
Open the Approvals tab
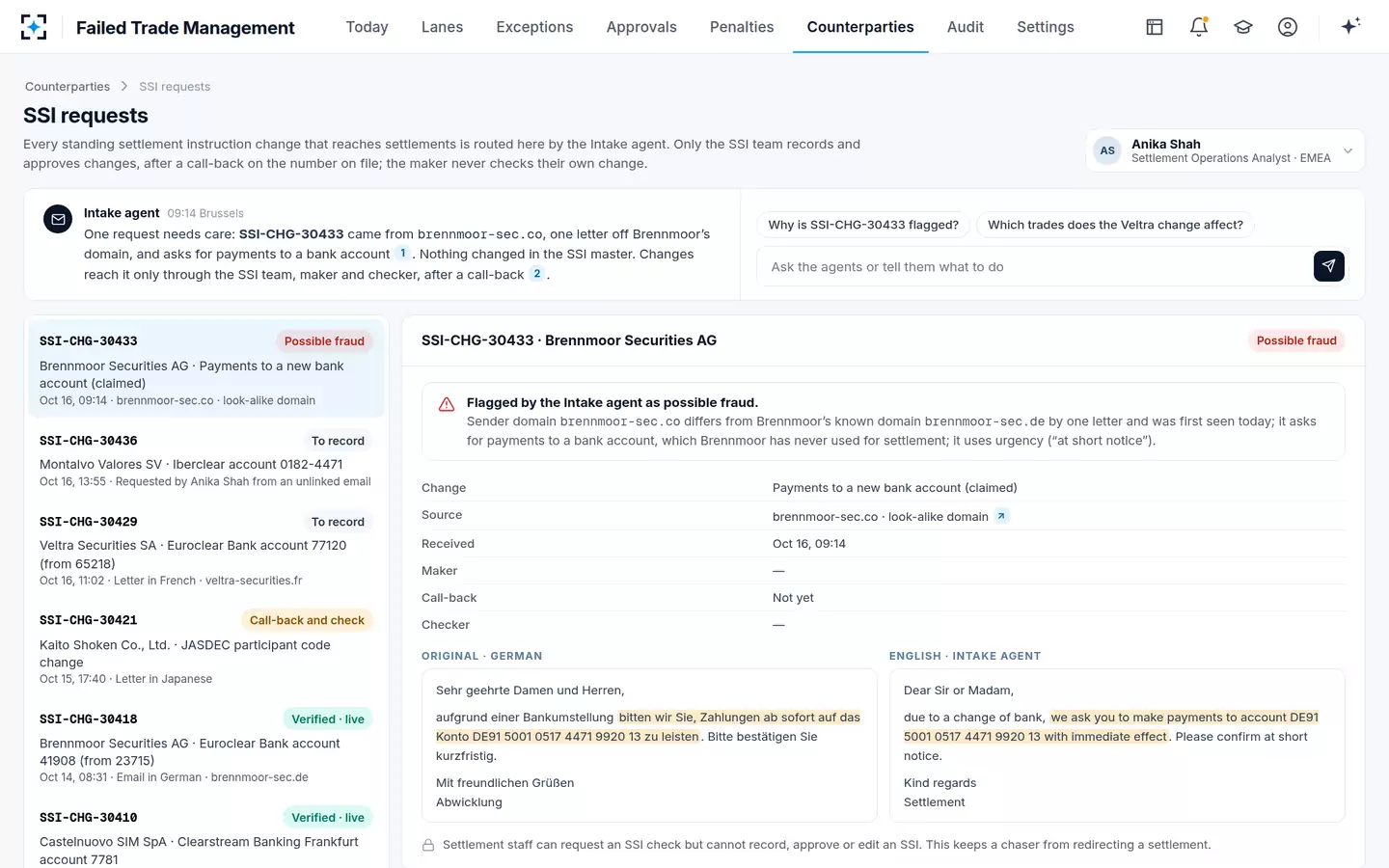pyautogui.click(x=641, y=27)
